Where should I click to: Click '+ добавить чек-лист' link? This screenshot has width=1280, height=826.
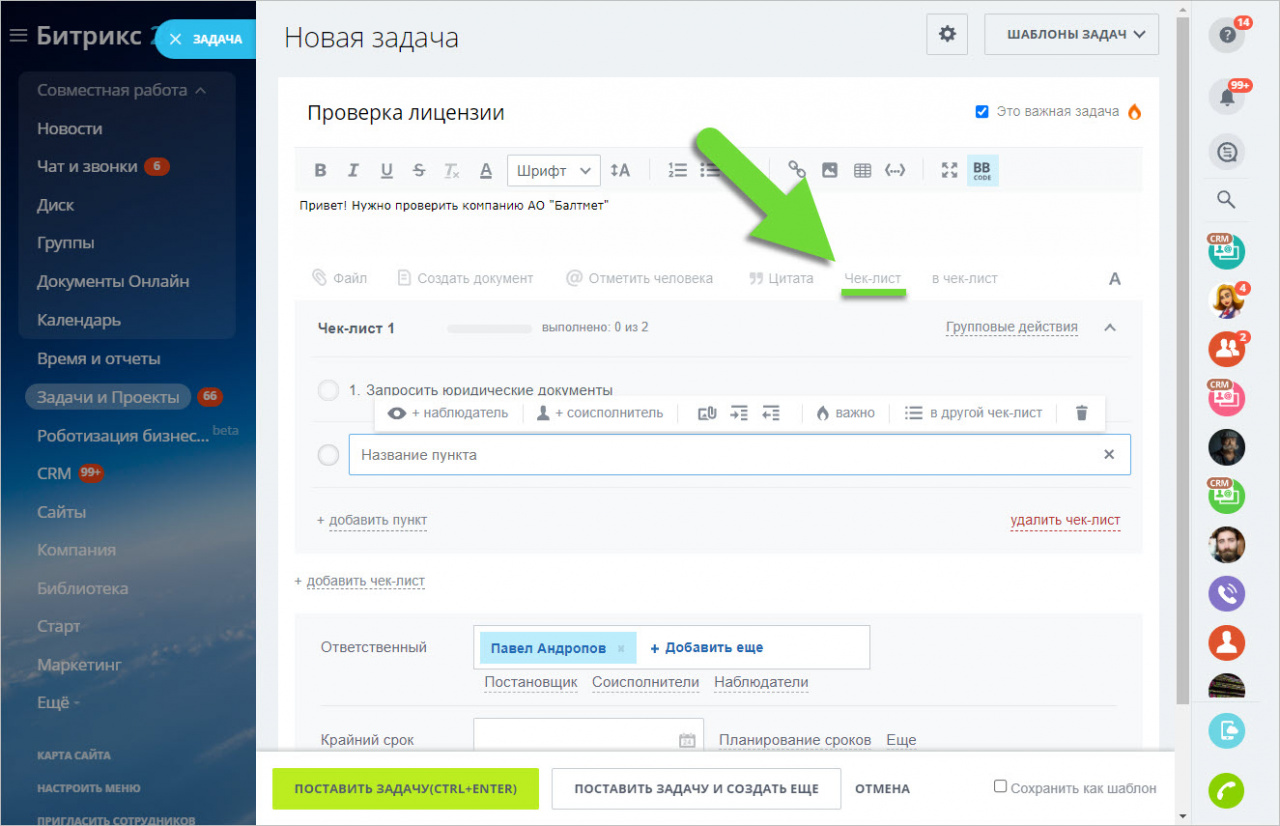pyautogui.click(x=359, y=581)
